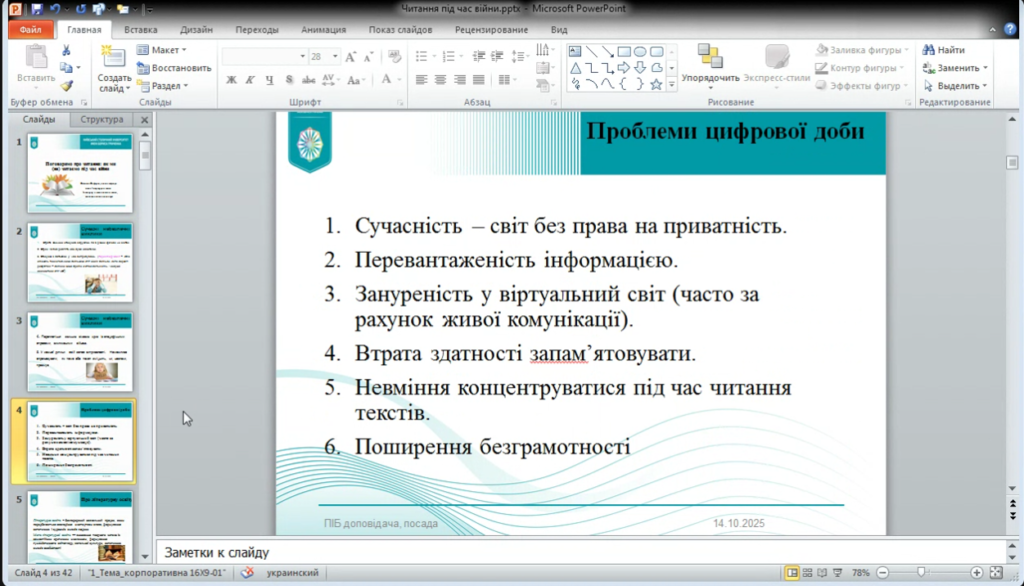
Task: Select slide 2 thumbnail in panel
Action: click(80, 262)
